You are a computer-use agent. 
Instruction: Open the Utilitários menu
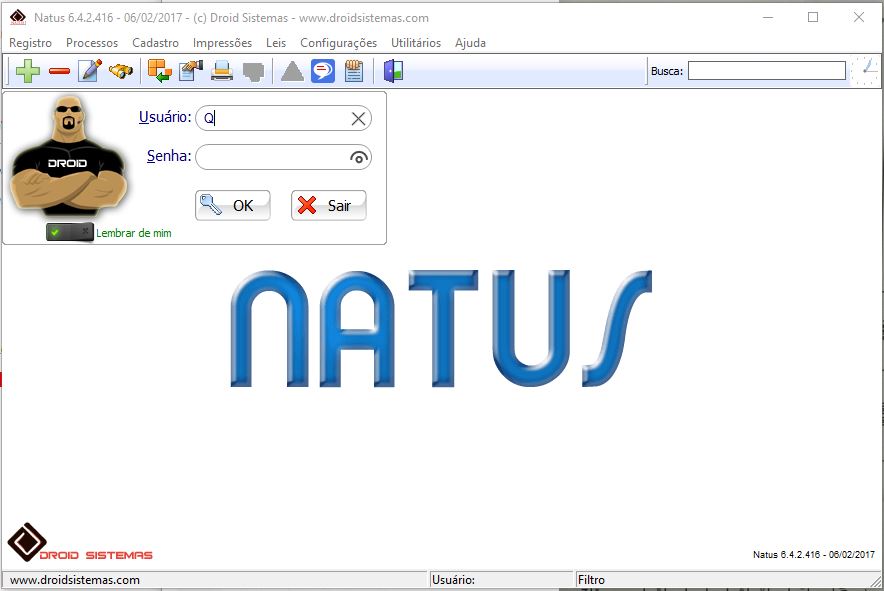[x=416, y=43]
